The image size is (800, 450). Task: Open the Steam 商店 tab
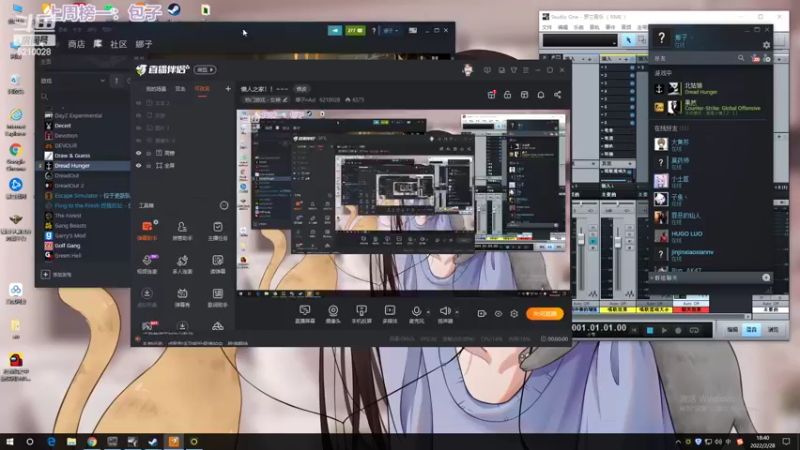tap(76, 44)
